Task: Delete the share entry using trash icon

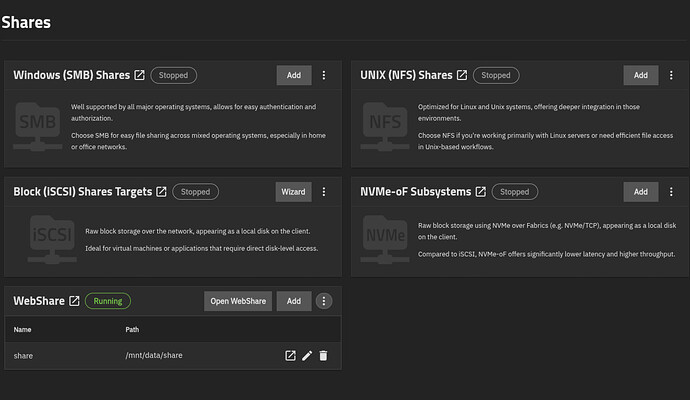Action: 323,355
